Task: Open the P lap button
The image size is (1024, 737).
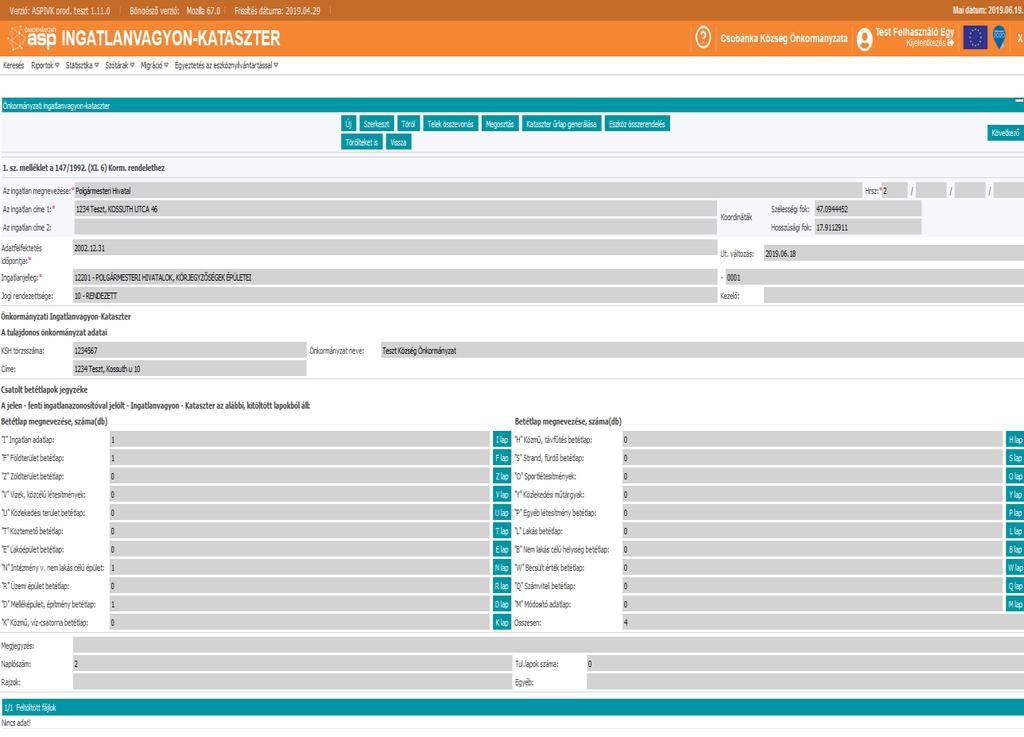Action: click(x=1015, y=513)
